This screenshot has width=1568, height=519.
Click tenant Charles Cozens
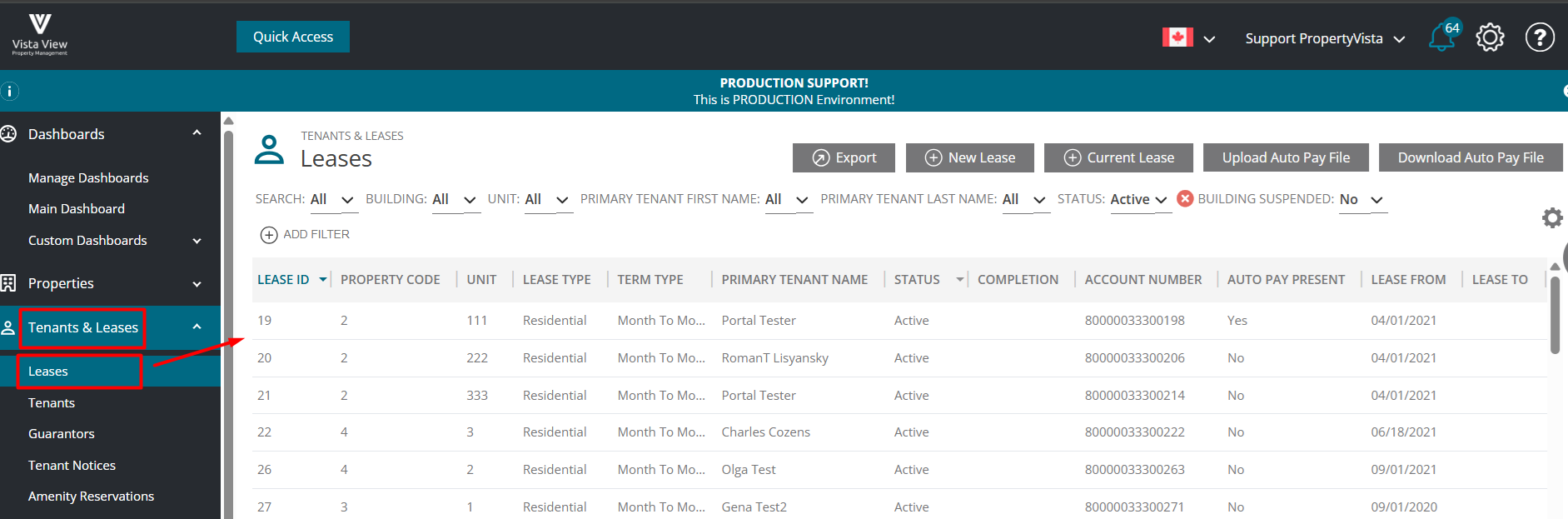[765, 432]
